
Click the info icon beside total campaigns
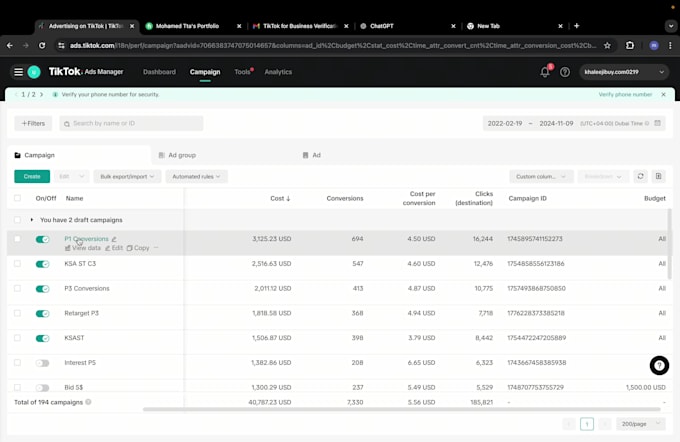click(x=88, y=402)
